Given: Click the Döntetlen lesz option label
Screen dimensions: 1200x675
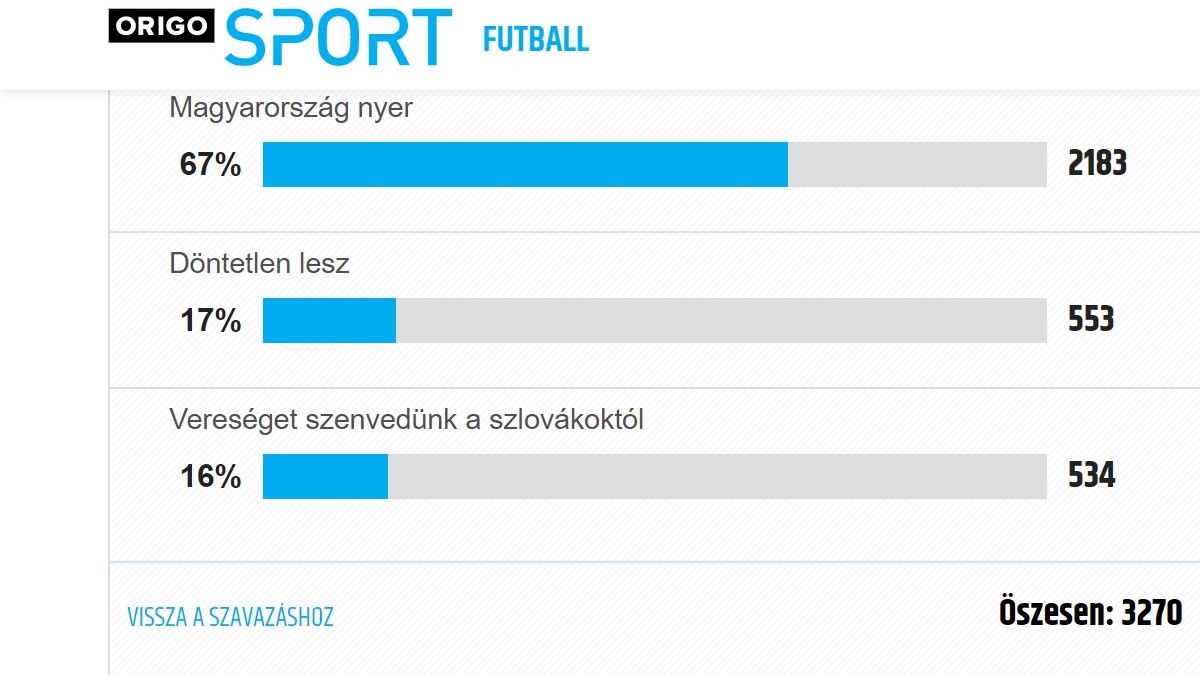Looking at the screenshot, I should 259,264.
